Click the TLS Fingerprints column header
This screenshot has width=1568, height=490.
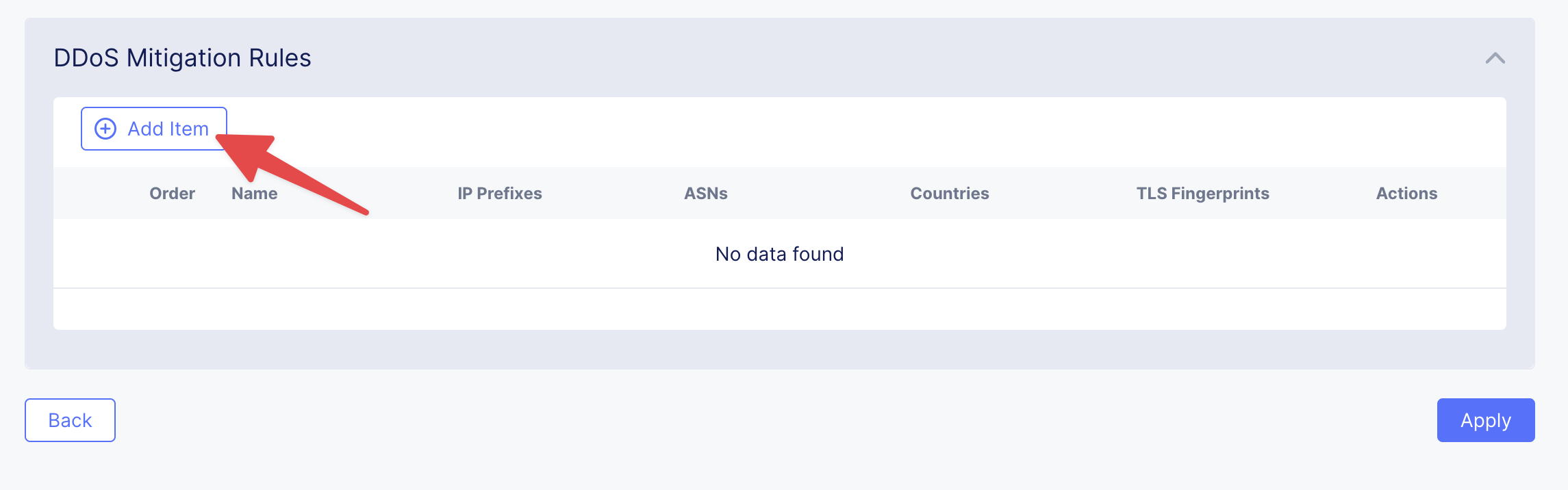point(1202,194)
